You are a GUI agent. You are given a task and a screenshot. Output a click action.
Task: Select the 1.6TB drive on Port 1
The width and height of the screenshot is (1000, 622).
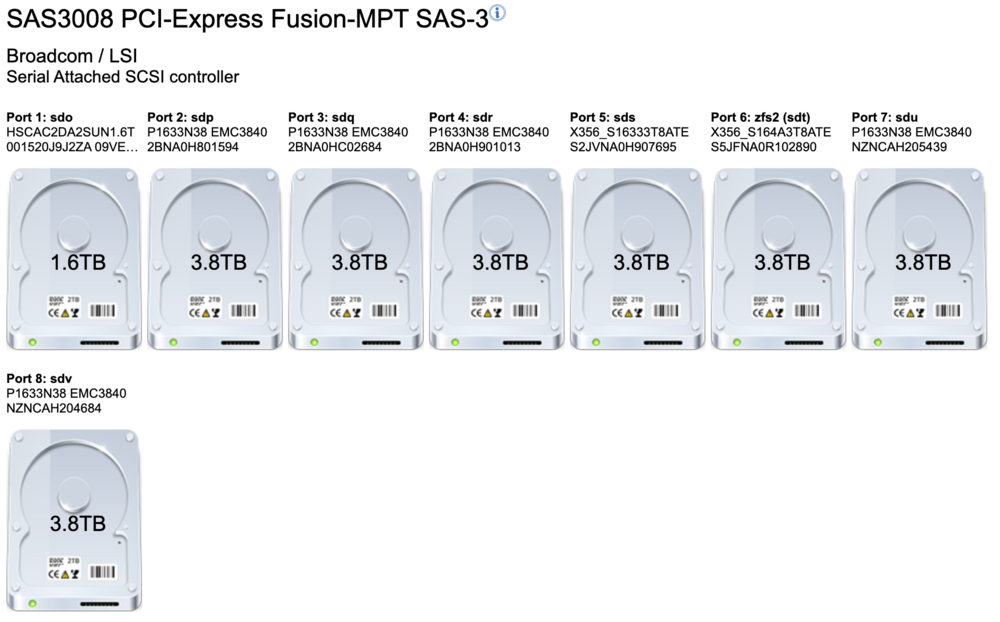pyautogui.click(x=74, y=258)
